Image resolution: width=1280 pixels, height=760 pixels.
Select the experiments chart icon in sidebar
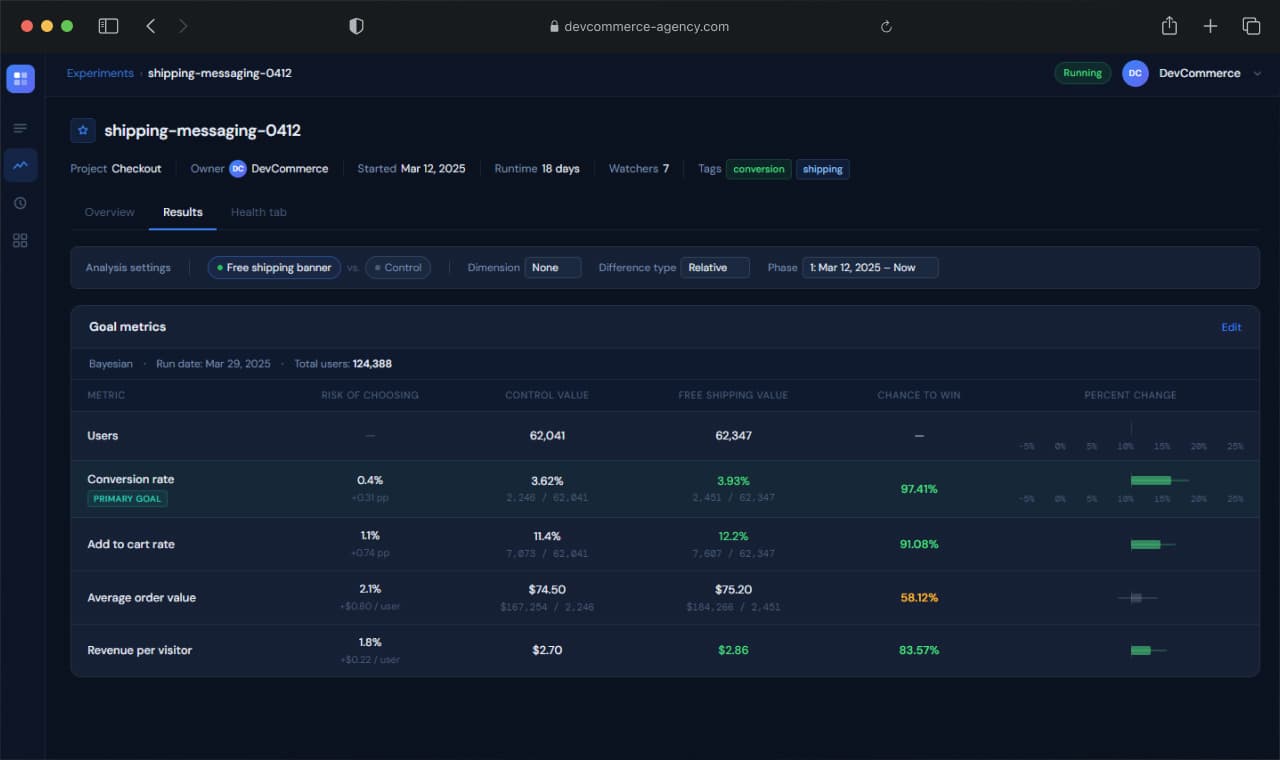(20, 165)
